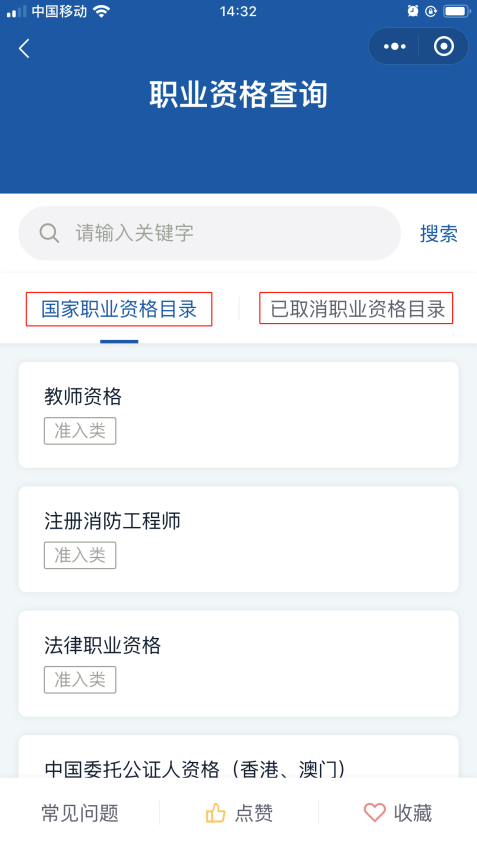Open the 法律职业资格 card
Image resolution: width=477 pixels, height=848 pixels.
tap(238, 664)
